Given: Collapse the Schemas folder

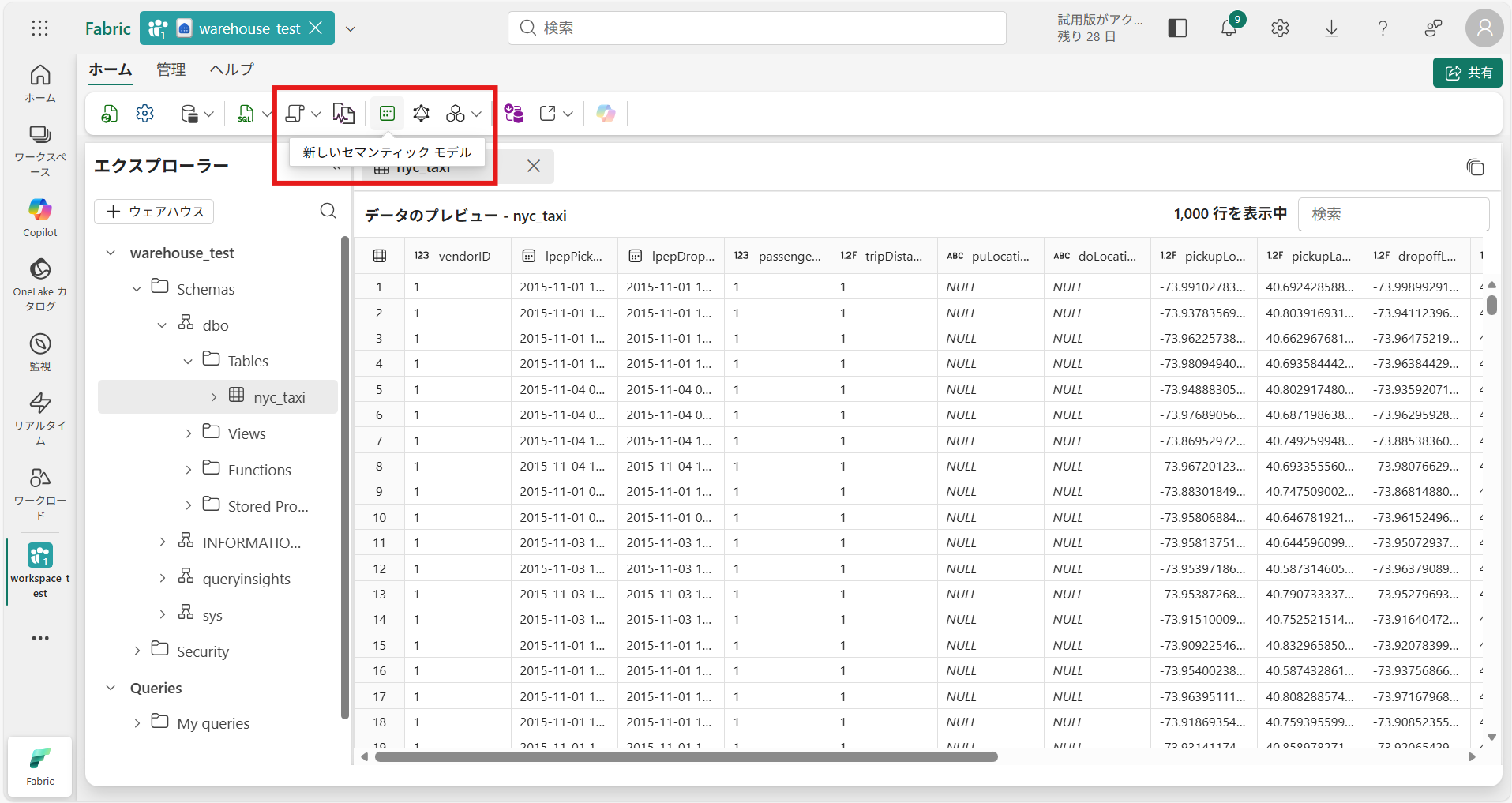Looking at the screenshot, I should (137, 289).
